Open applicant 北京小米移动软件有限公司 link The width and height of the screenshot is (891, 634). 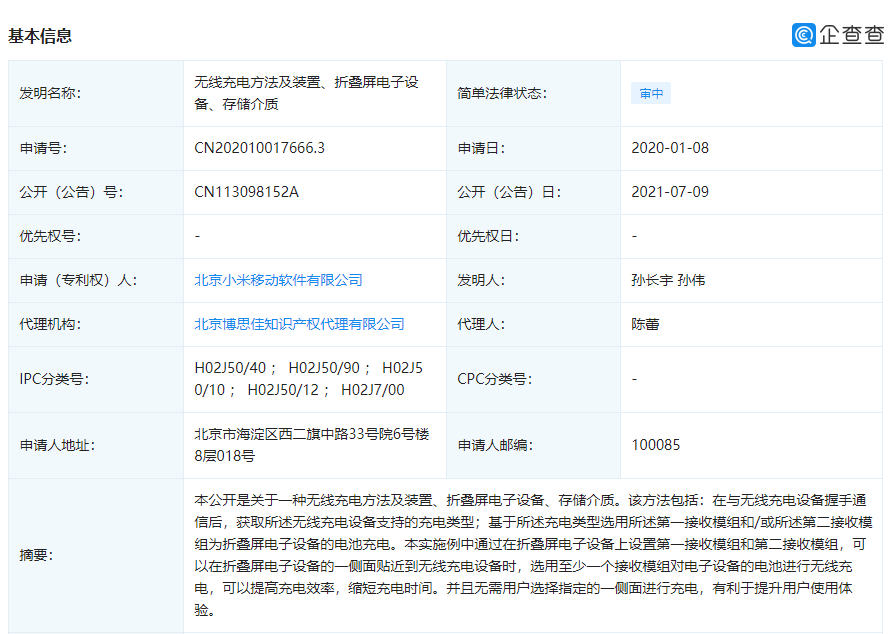[x=278, y=280]
